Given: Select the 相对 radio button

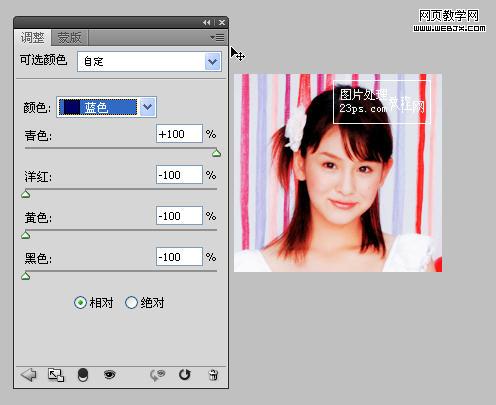Looking at the screenshot, I should point(80,303).
